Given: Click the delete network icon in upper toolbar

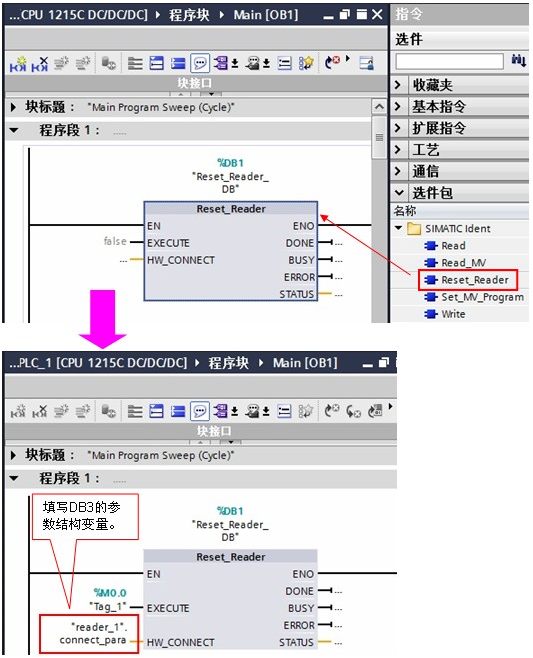Looking at the screenshot, I should click(40, 63).
